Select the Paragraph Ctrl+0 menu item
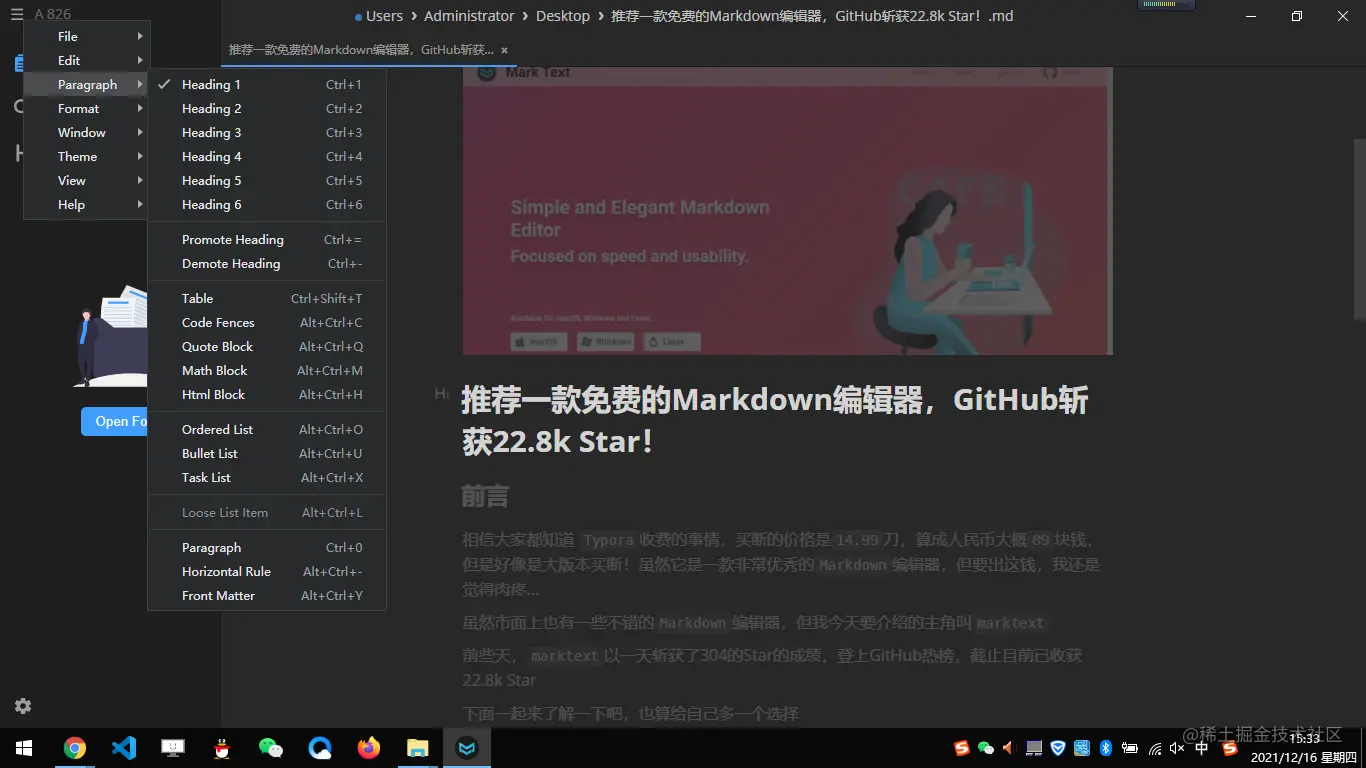The height and width of the screenshot is (768, 1366). coord(267,548)
